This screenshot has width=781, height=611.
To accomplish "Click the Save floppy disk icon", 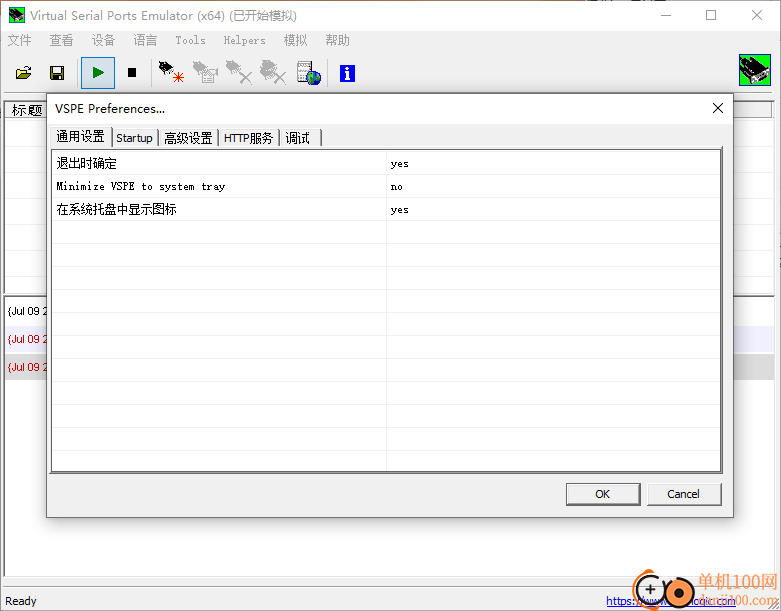I will (57, 73).
